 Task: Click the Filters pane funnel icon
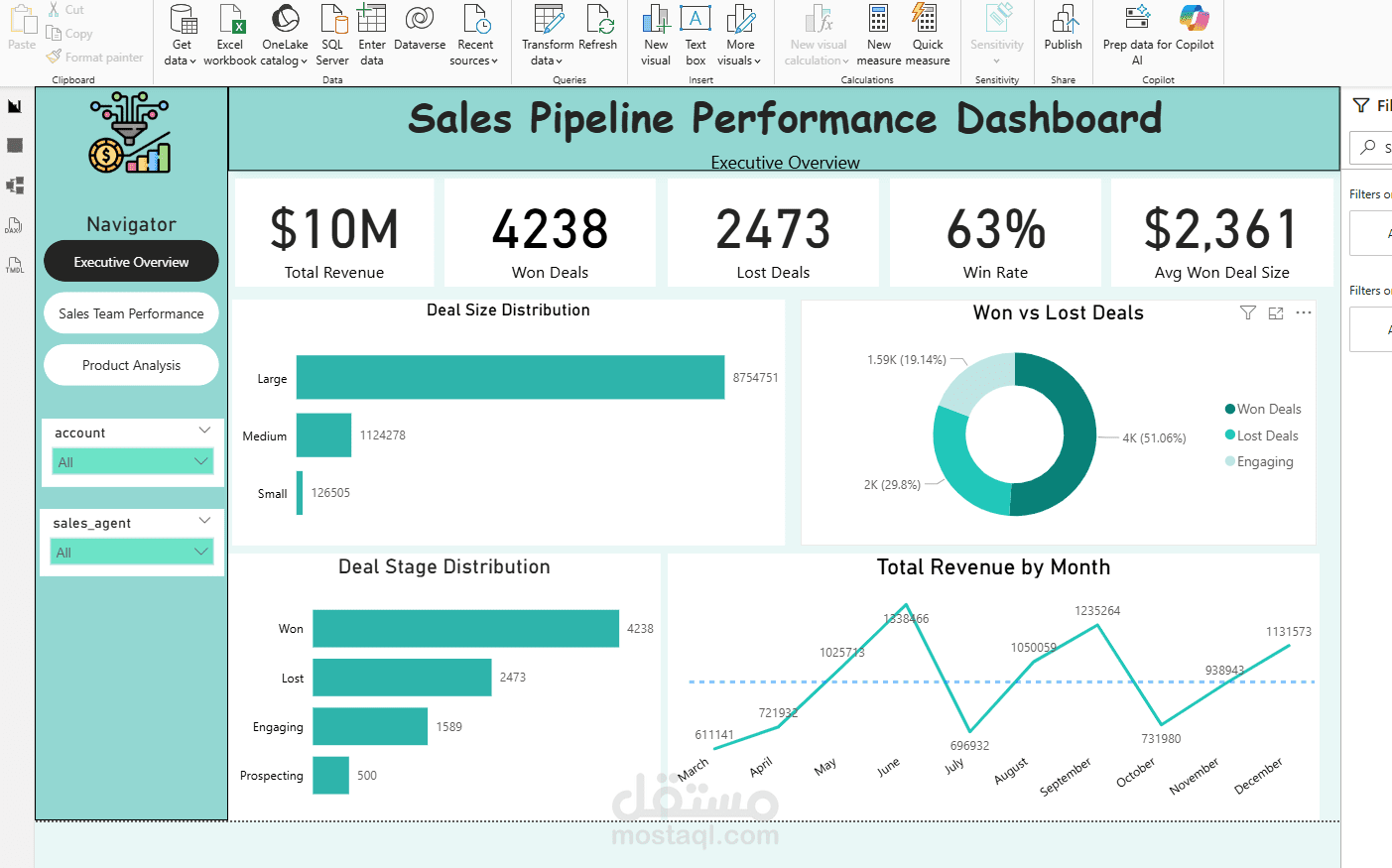click(1361, 105)
